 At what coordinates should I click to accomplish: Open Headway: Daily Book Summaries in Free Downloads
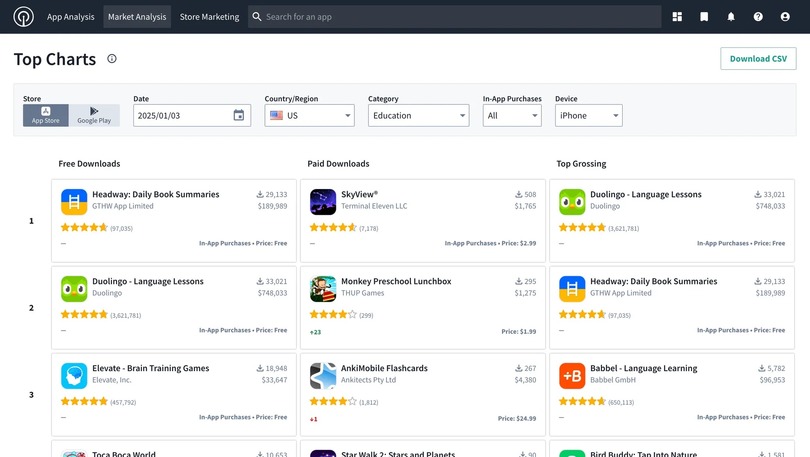155,194
